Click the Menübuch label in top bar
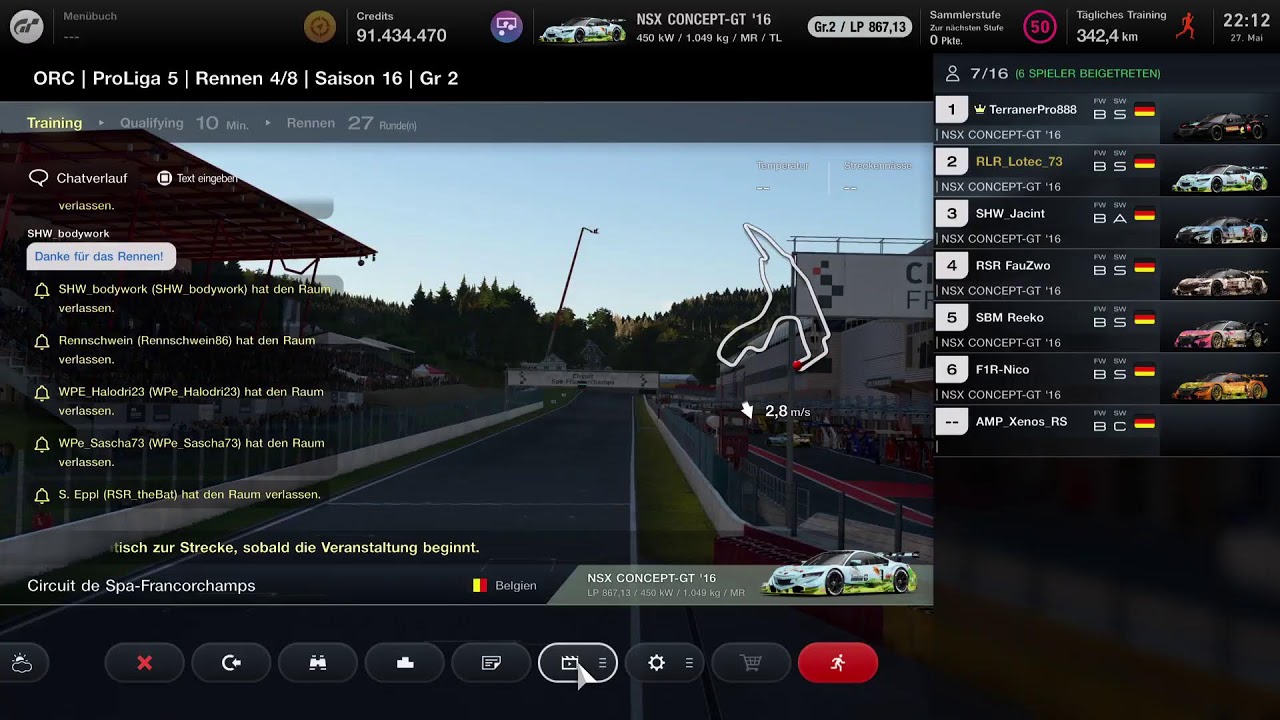The image size is (1280, 720). click(90, 16)
